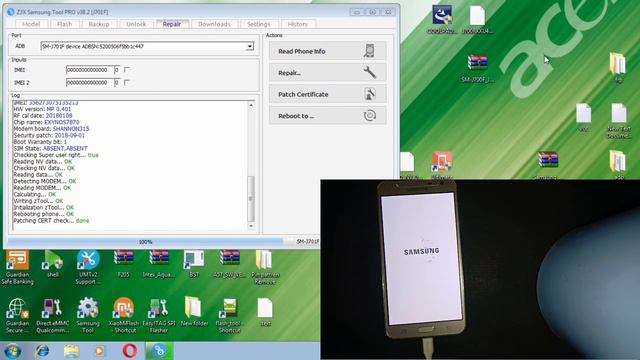Open the shell desktop shortcut
The image size is (640, 360).
pyautogui.click(x=53, y=265)
